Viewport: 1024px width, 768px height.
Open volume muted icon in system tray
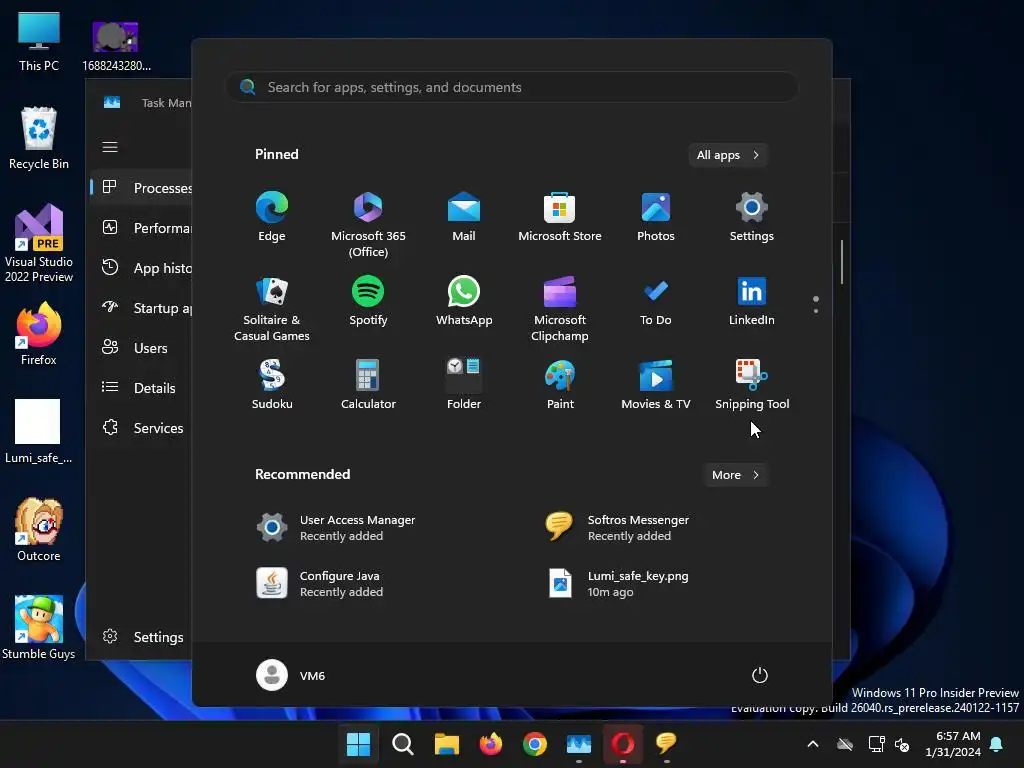pyautogui.click(x=902, y=744)
